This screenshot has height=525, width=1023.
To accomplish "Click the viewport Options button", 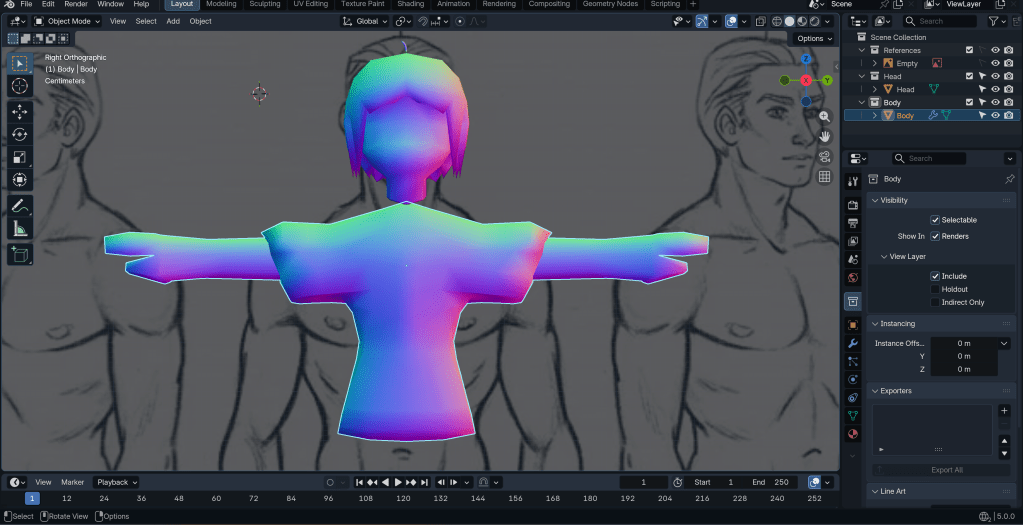I will point(813,39).
